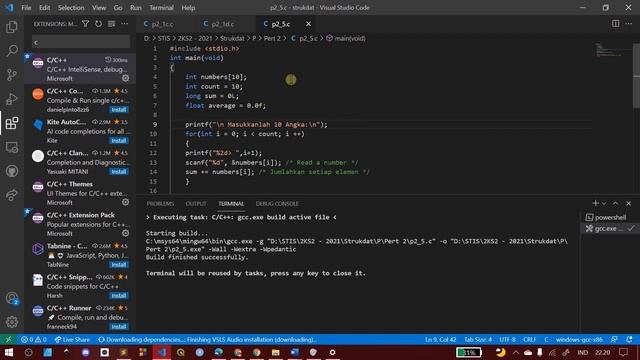Image resolution: width=640 pixels, height=360 pixels.
Task: Install the Kite AutoComplete extension
Action: [x=119, y=140]
